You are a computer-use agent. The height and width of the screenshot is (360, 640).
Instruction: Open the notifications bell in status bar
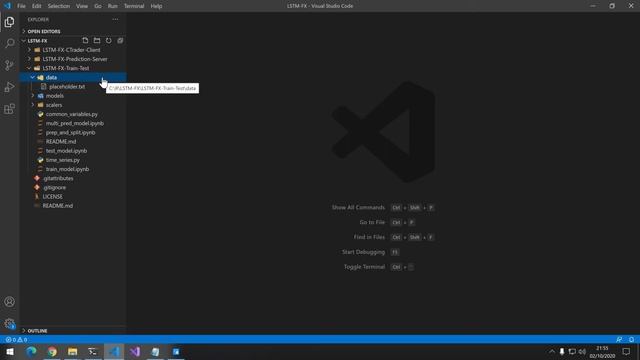[x=631, y=340]
